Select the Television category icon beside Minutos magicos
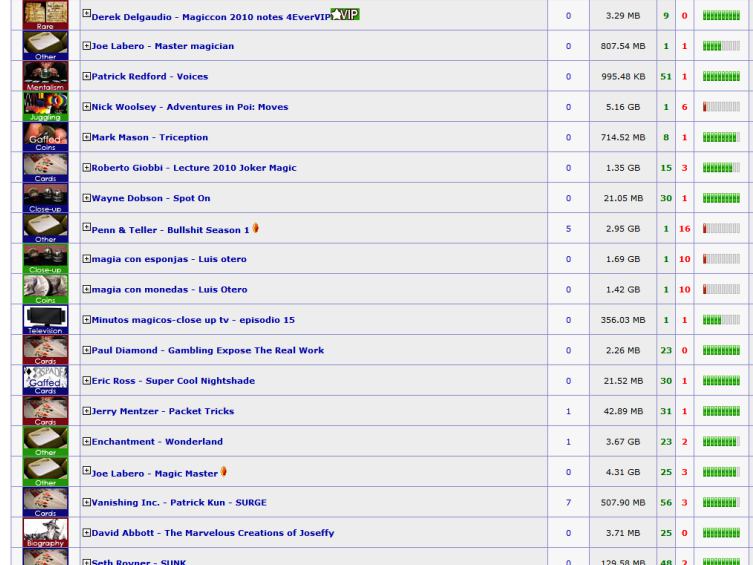The image size is (753, 565). pos(46,320)
